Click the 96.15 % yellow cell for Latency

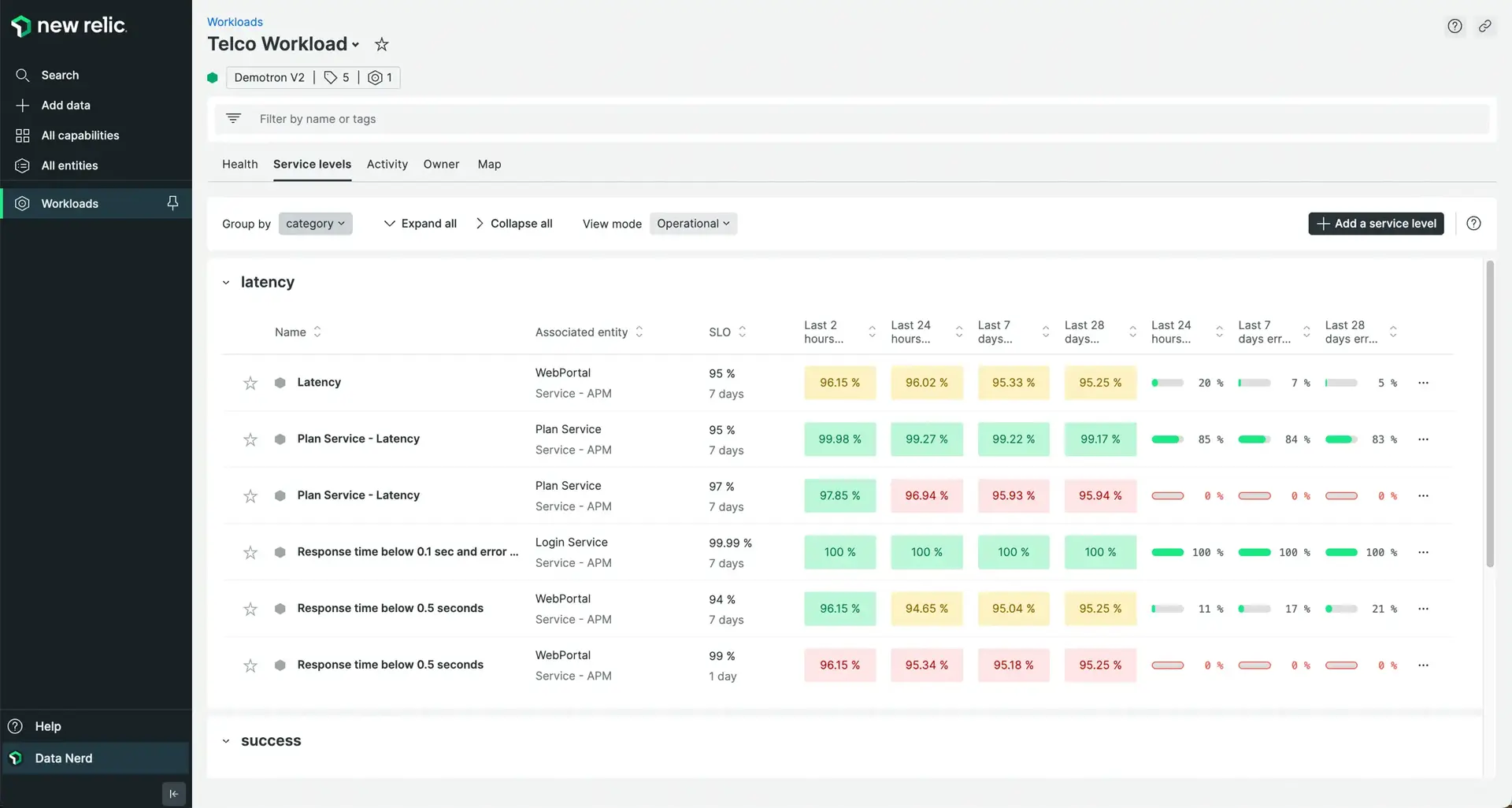(839, 383)
